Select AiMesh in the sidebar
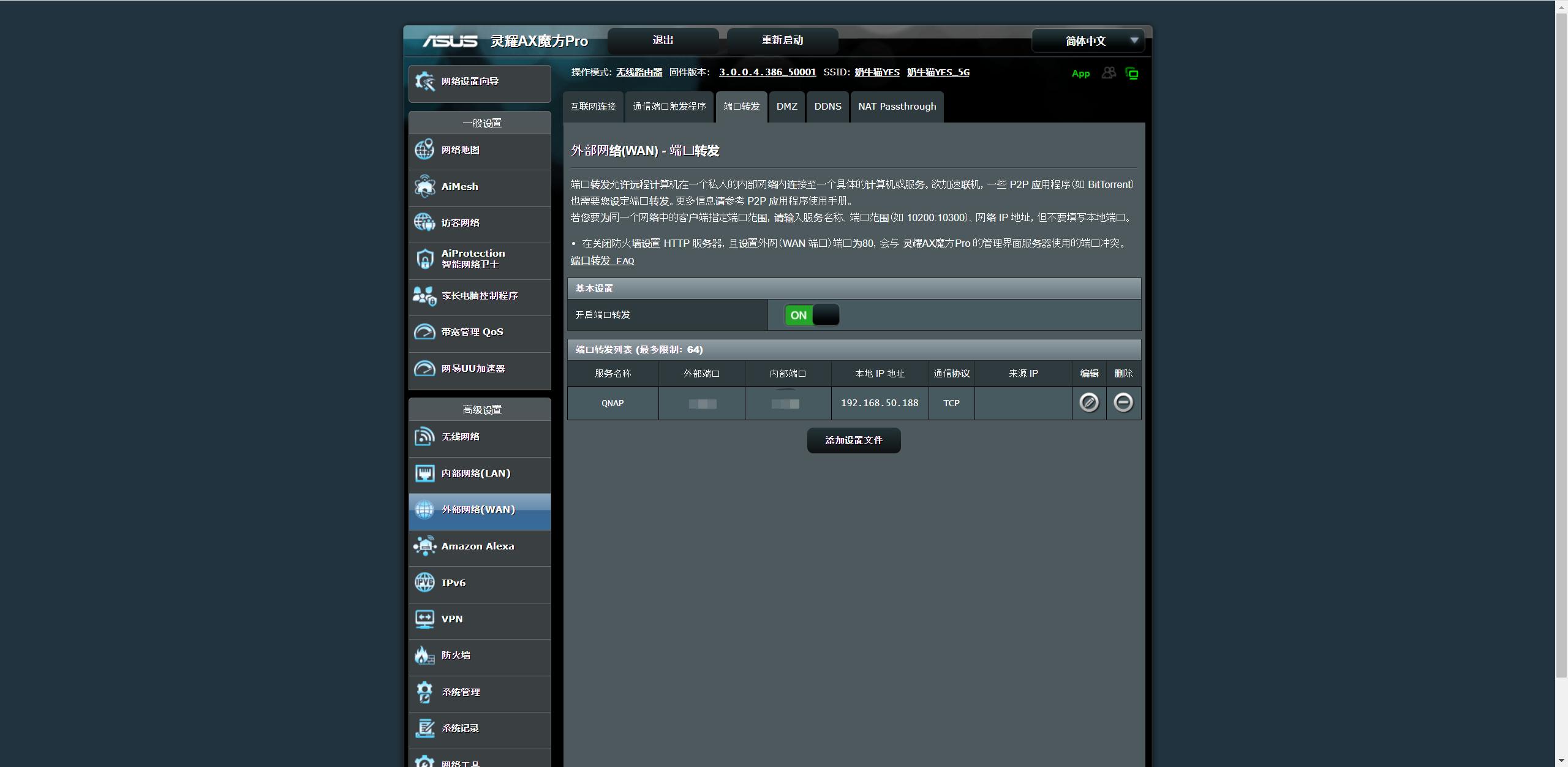The image size is (1568, 767). (x=459, y=187)
